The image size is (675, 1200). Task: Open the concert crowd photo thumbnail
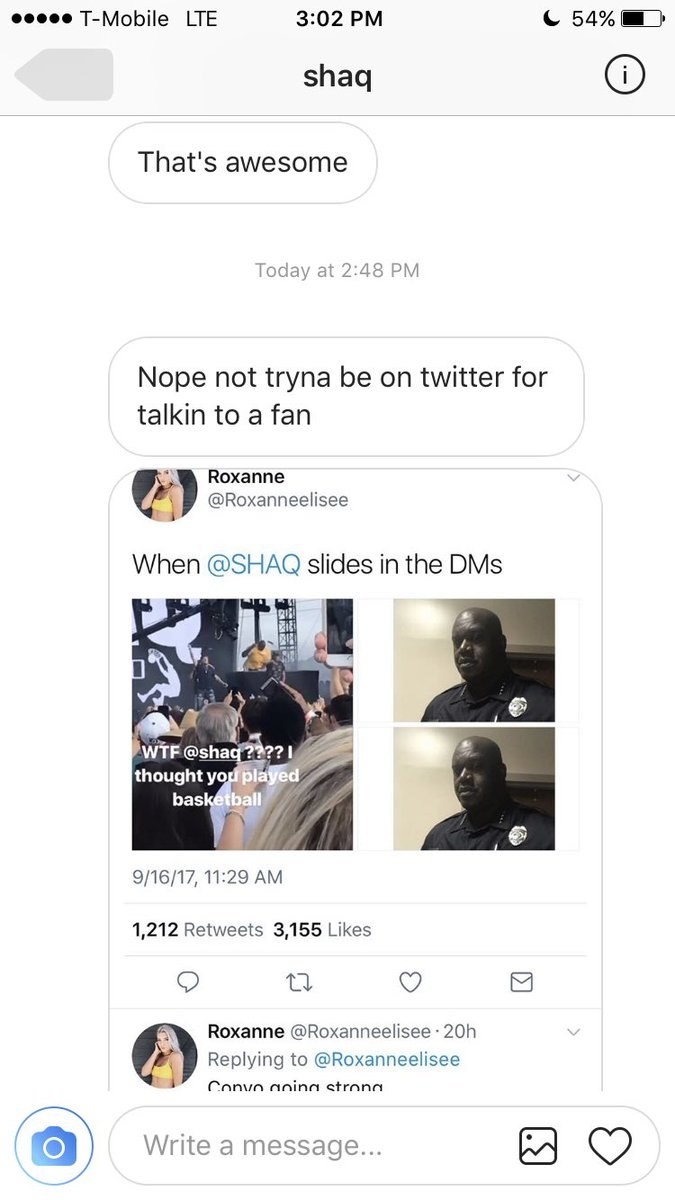(242, 724)
